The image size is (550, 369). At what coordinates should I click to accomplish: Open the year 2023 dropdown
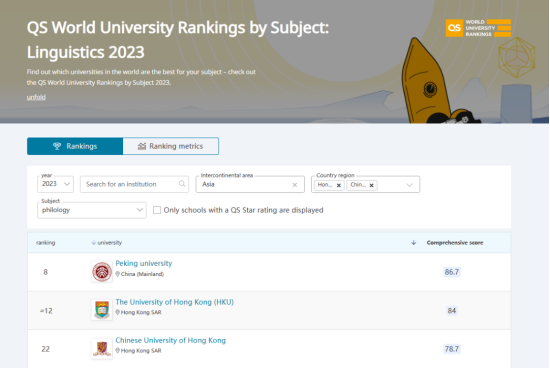click(55, 184)
